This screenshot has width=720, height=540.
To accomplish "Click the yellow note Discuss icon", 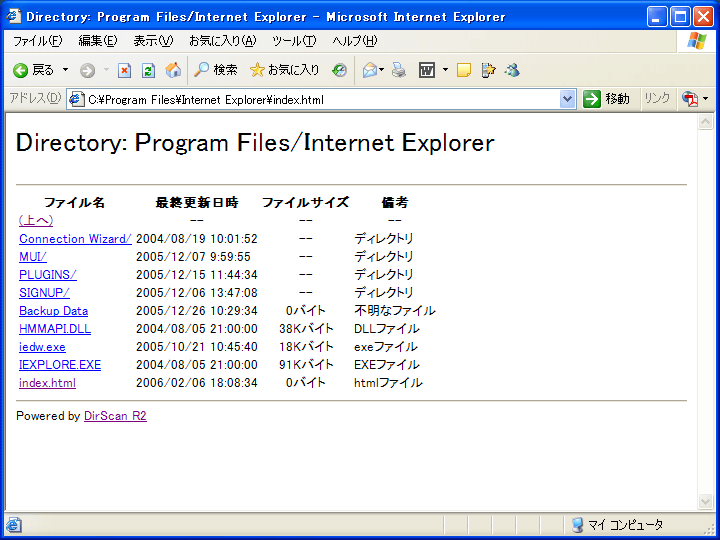I will [x=464, y=70].
